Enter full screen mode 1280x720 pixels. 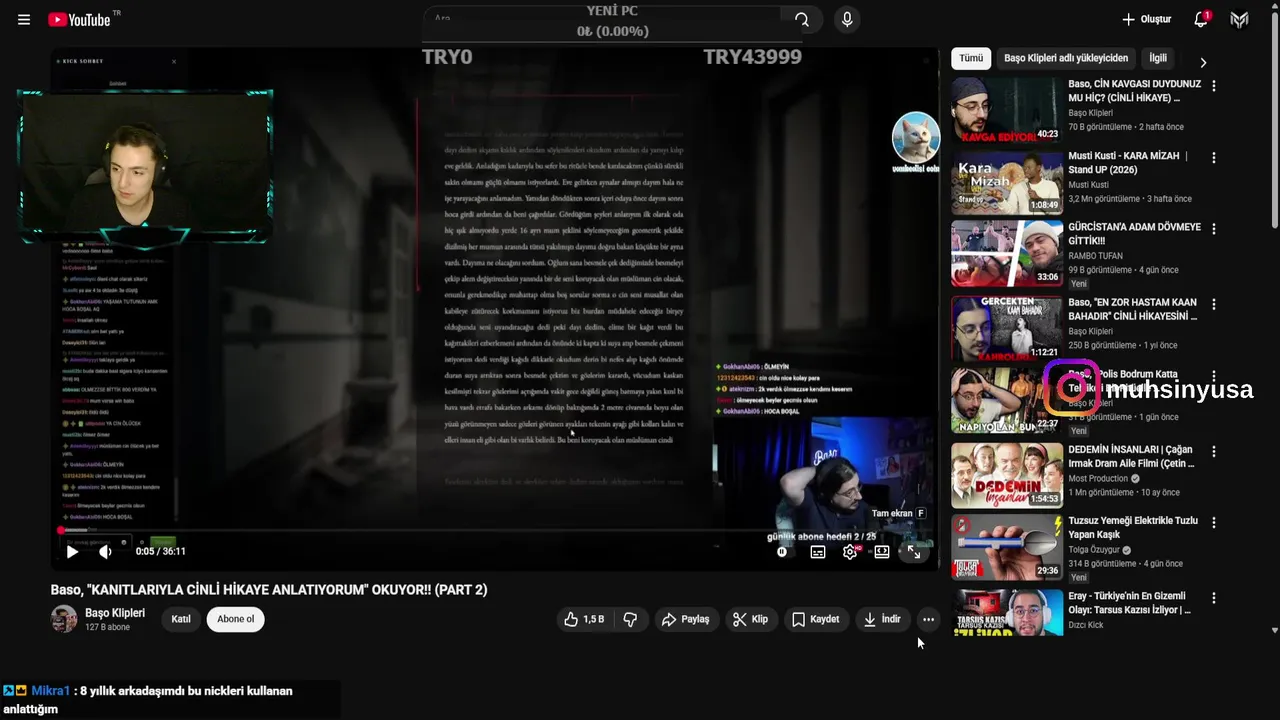914,552
